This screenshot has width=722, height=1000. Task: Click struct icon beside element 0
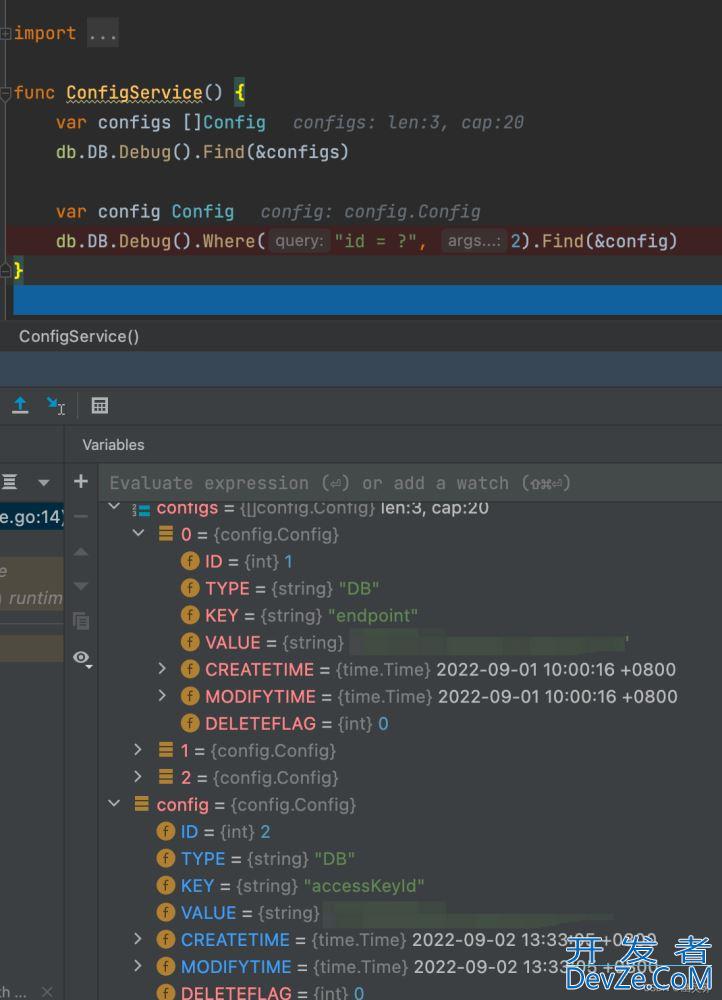(166, 533)
